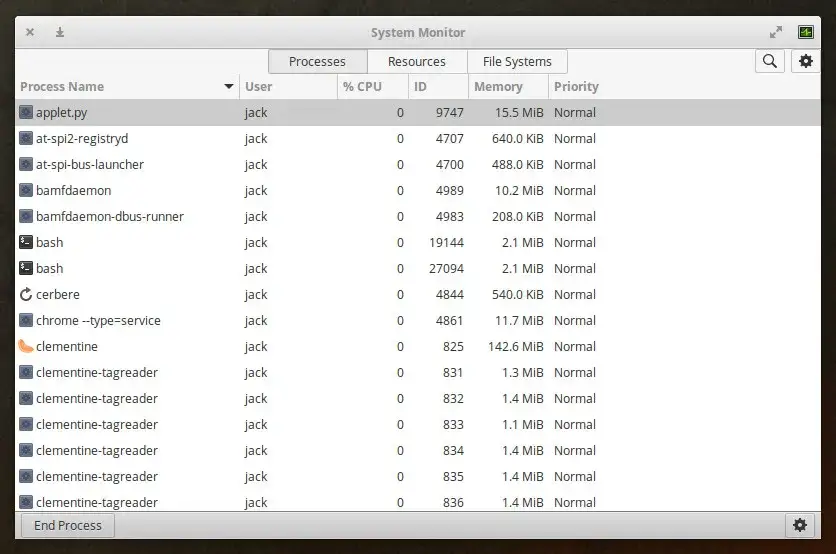The width and height of the screenshot is (836, 554).
Task: Click the clementine orange app icon
Action: coord(26,346)
